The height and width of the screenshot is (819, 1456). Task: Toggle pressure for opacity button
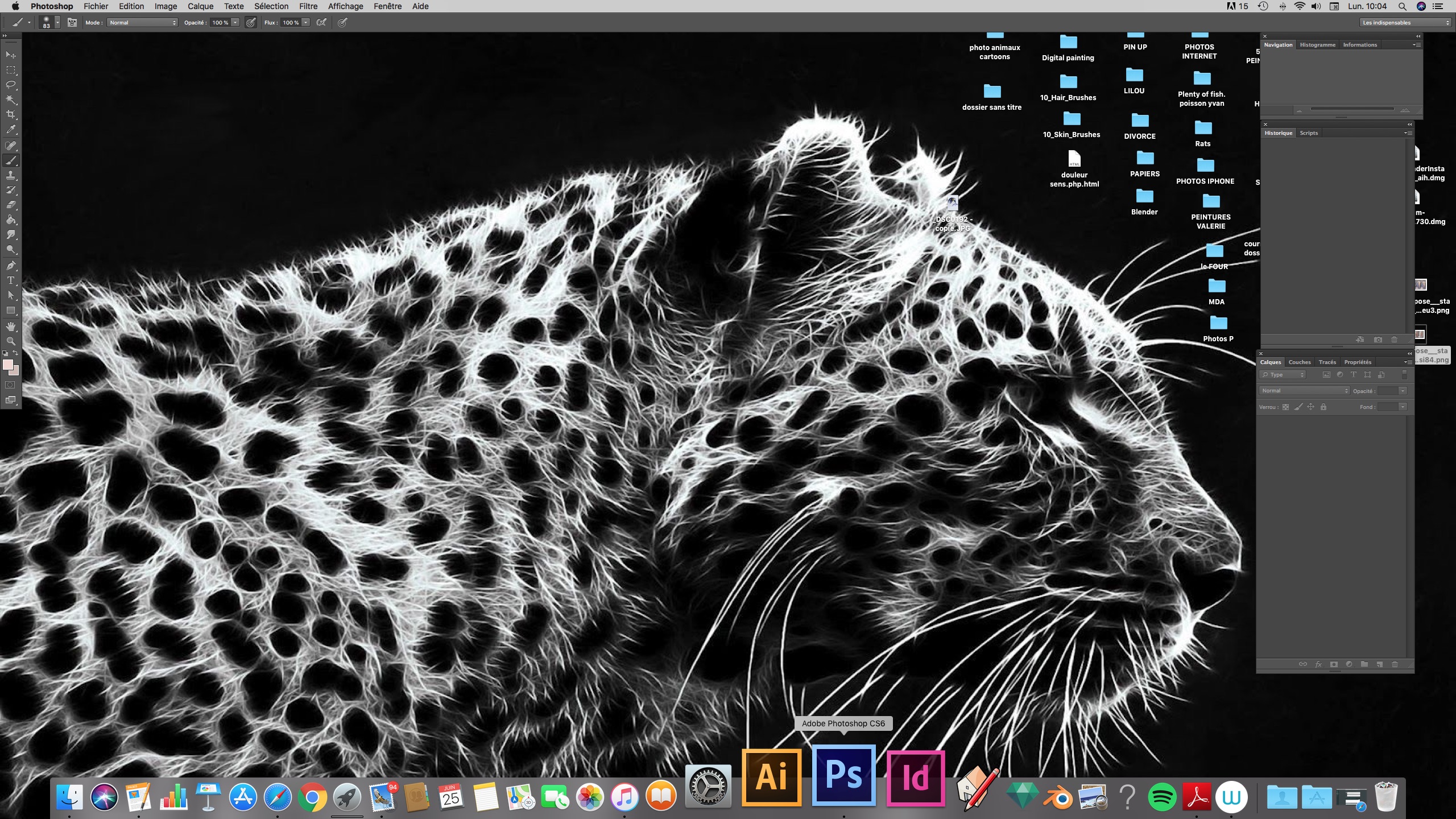[251, 23]
